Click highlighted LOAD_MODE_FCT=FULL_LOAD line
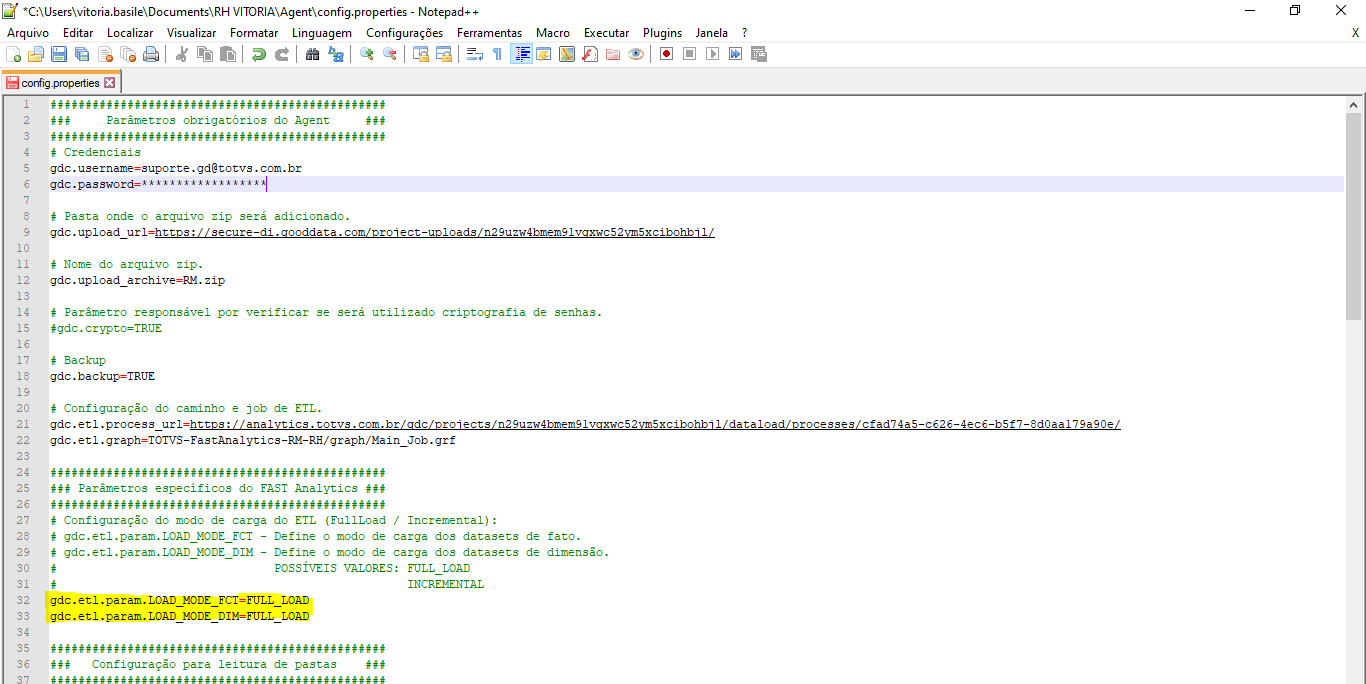This screenshot has width=1366, height=684. [179, 600]
